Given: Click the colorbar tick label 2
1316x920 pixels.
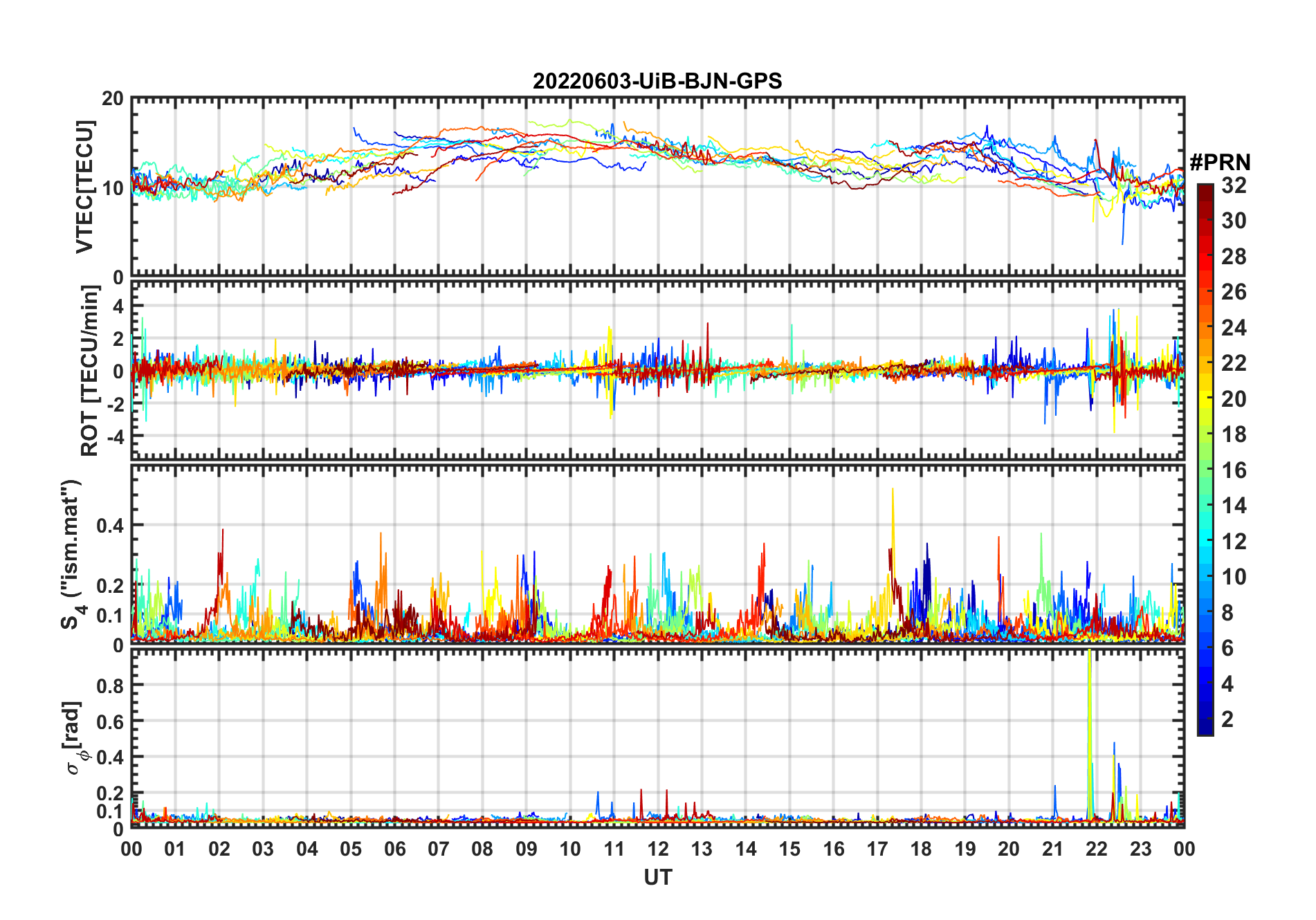Looking at the screenshot, I should [x=1227, y=719].
